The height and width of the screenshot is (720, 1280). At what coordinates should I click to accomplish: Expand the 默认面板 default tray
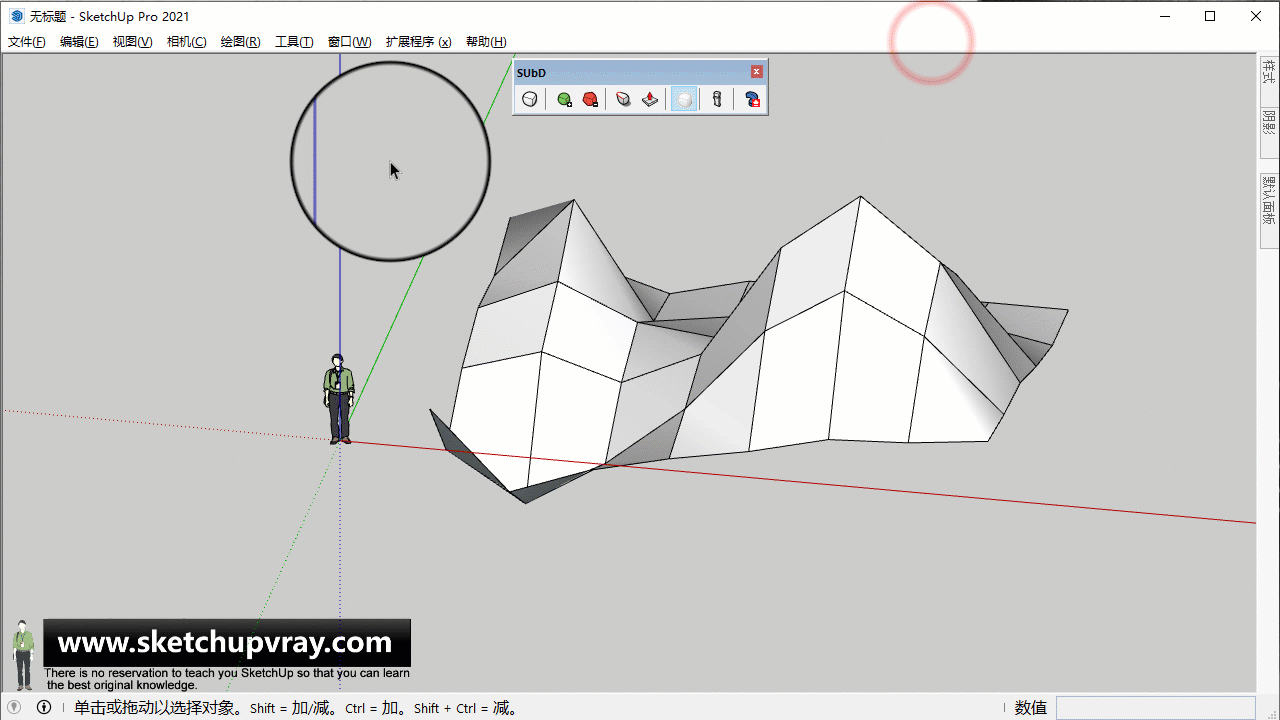pyautogui.click(x=1268, y=199)
